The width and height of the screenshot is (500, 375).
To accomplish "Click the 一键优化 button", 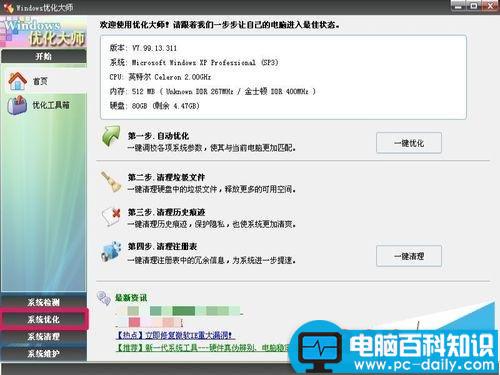I will (x=409, y=143).
